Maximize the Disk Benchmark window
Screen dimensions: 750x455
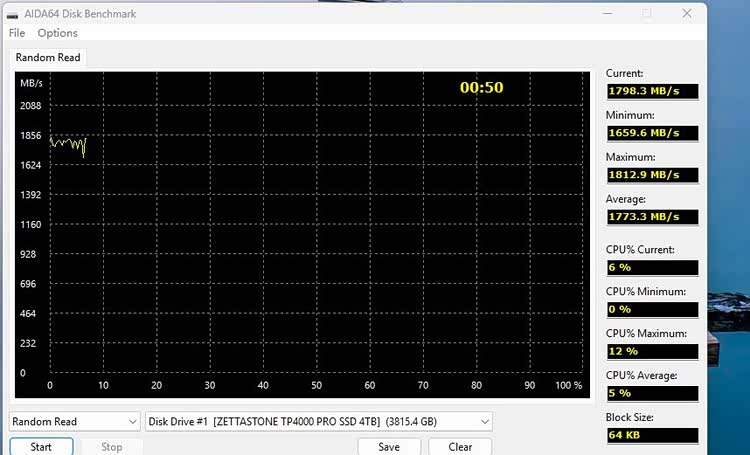tap(647, 14)
